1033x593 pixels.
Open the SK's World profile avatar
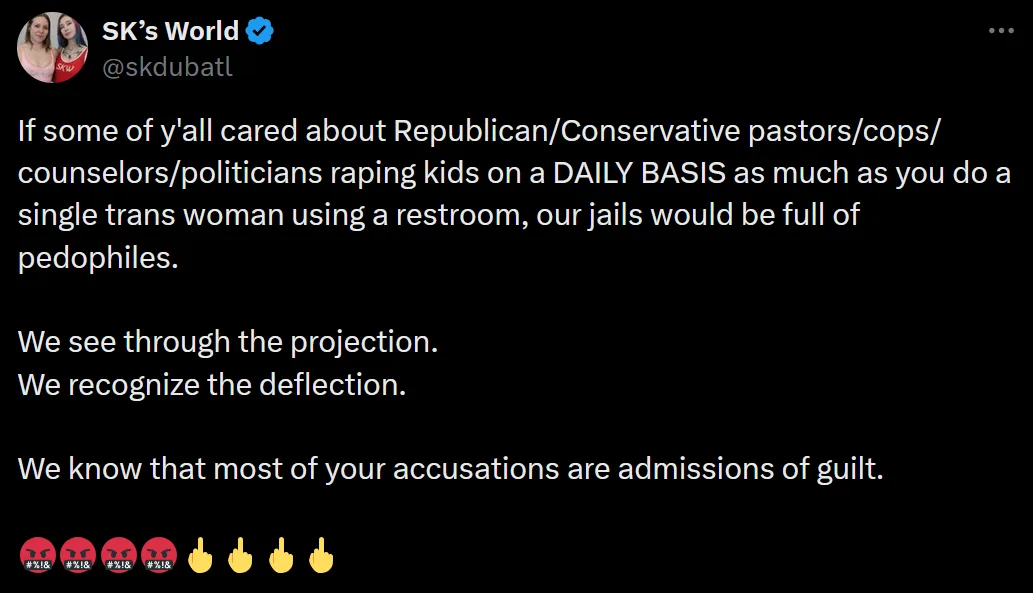pos(53,47)
